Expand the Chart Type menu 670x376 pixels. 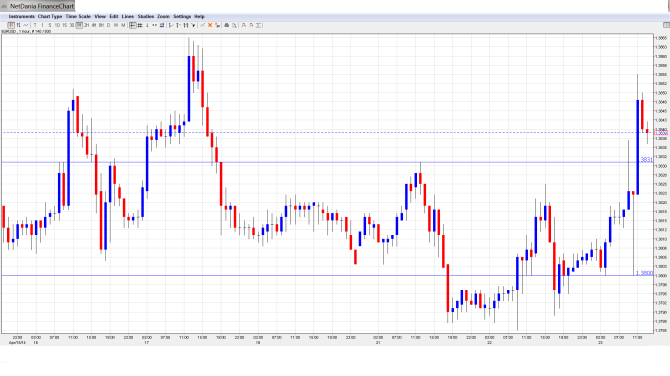[x=50, y=16]
